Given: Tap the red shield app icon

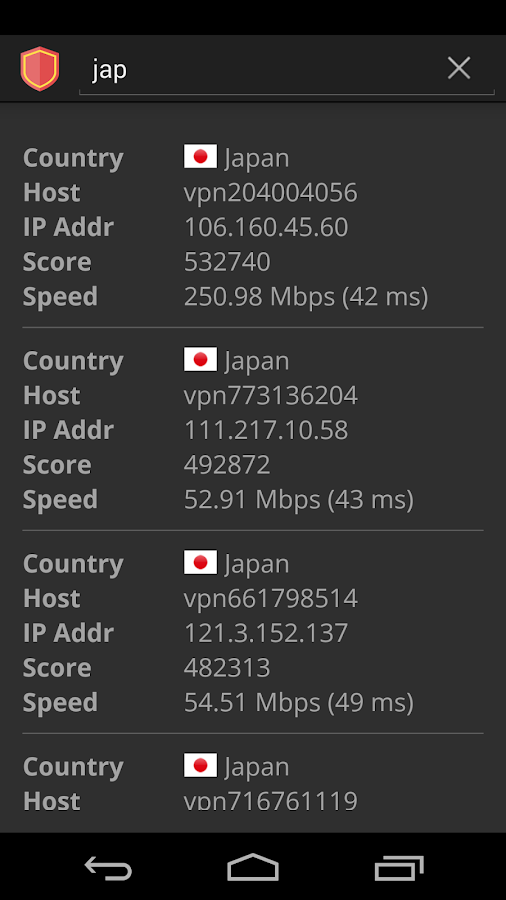Looking at the screenshot, I should [40, 69].
